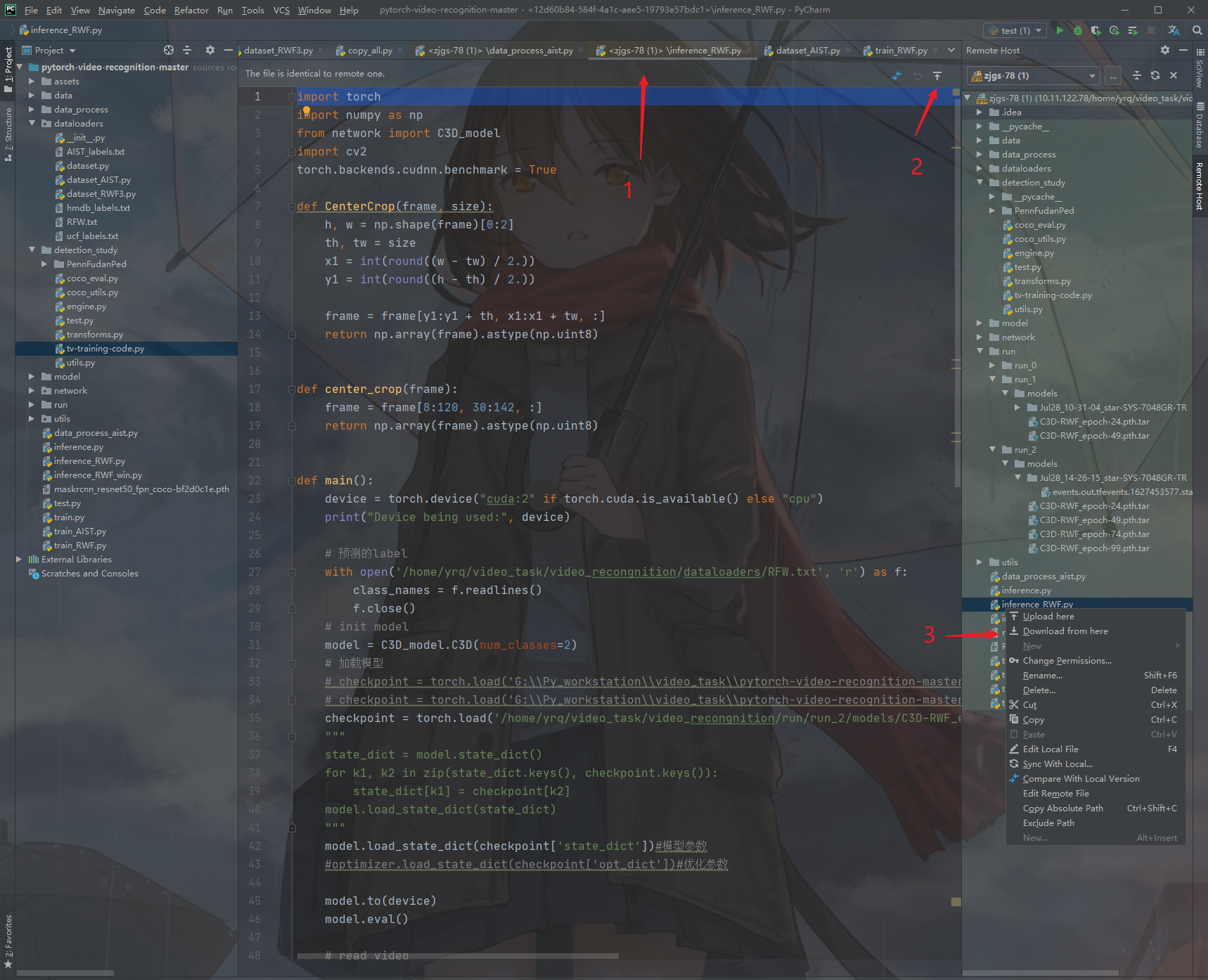This screenshot has width=1208, height=980.
Task: Hide the Project tool window
Action: tap(229, 50)
